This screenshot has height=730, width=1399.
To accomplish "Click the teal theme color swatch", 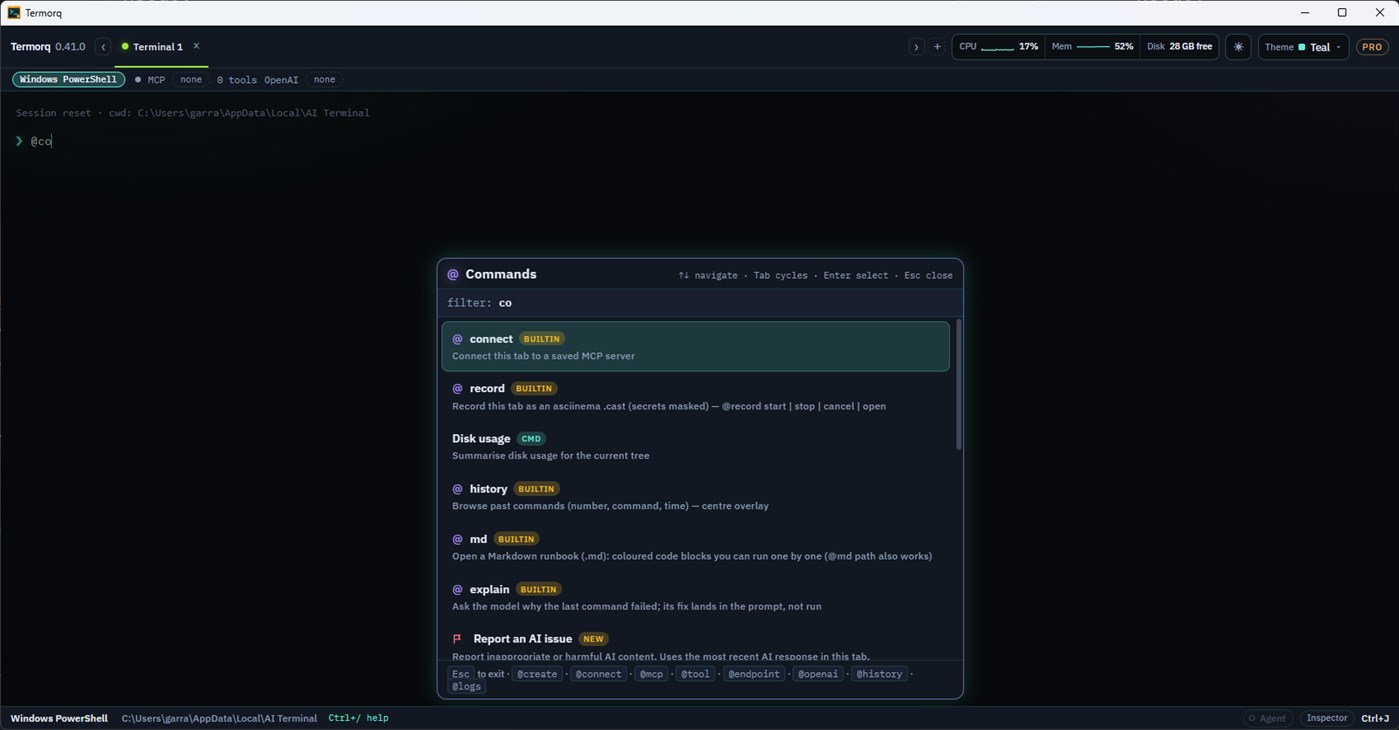I will tap(1302, 47).
